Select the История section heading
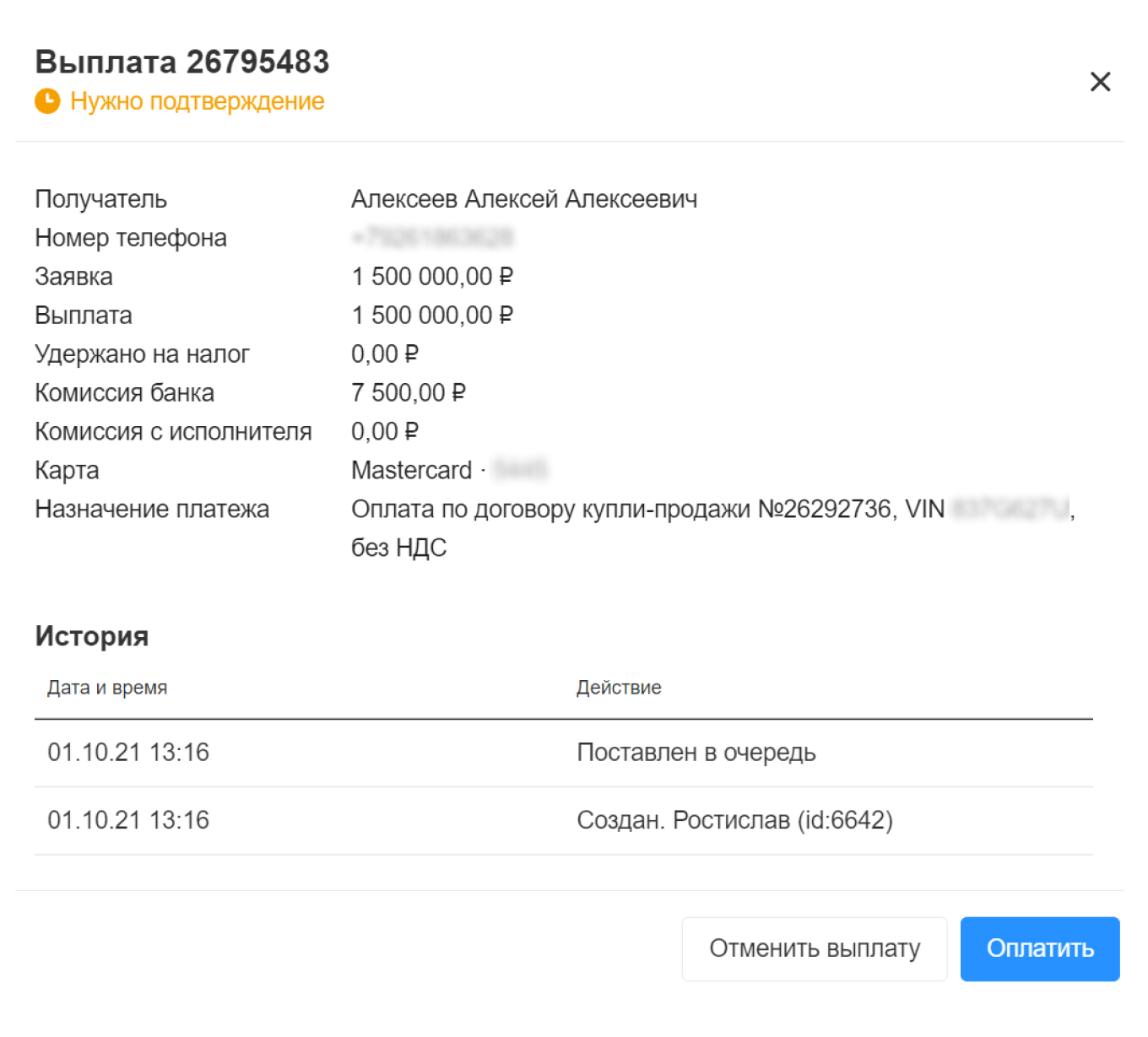 (x=91, y=636)
